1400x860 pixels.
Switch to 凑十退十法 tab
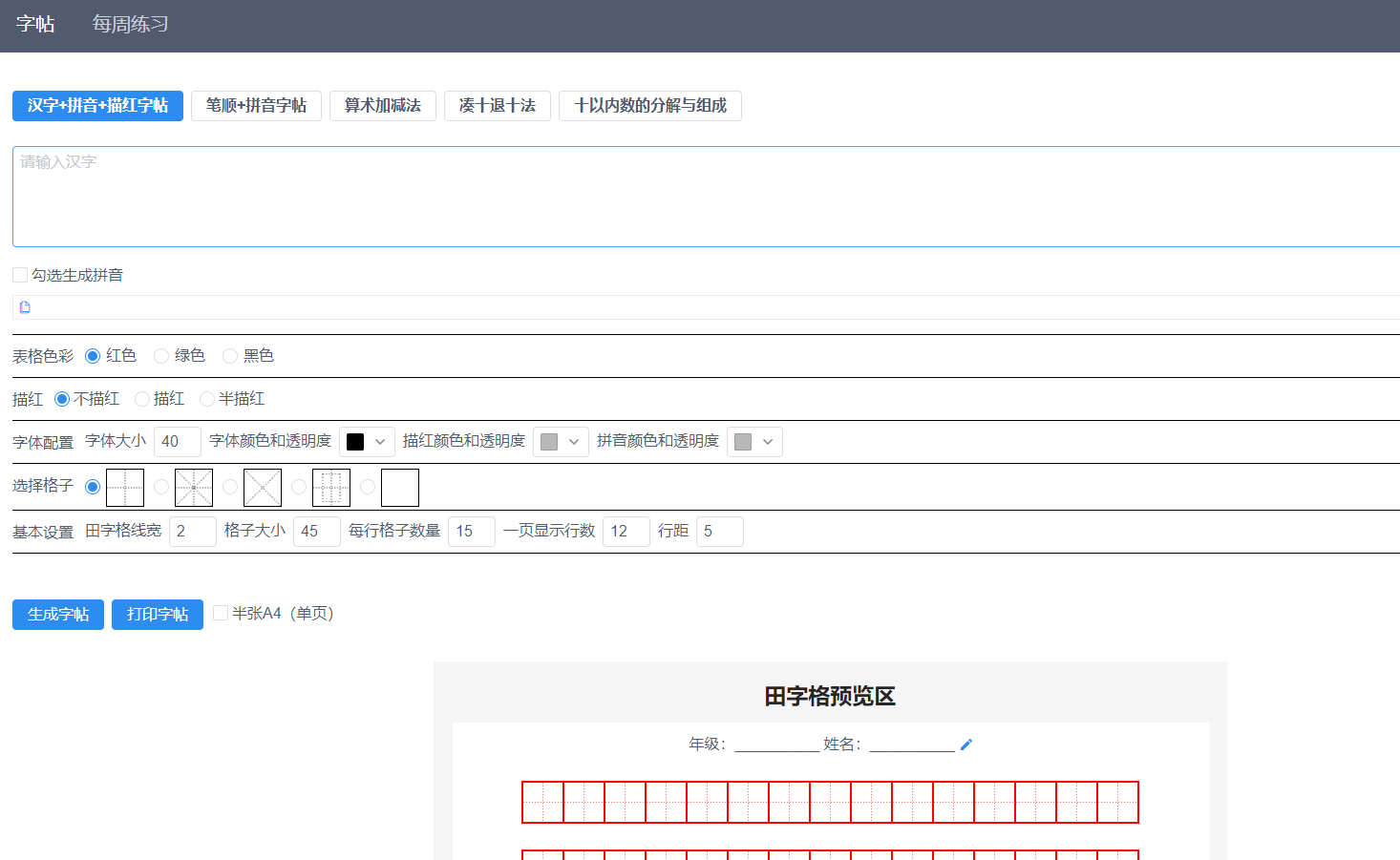point(498,106)
